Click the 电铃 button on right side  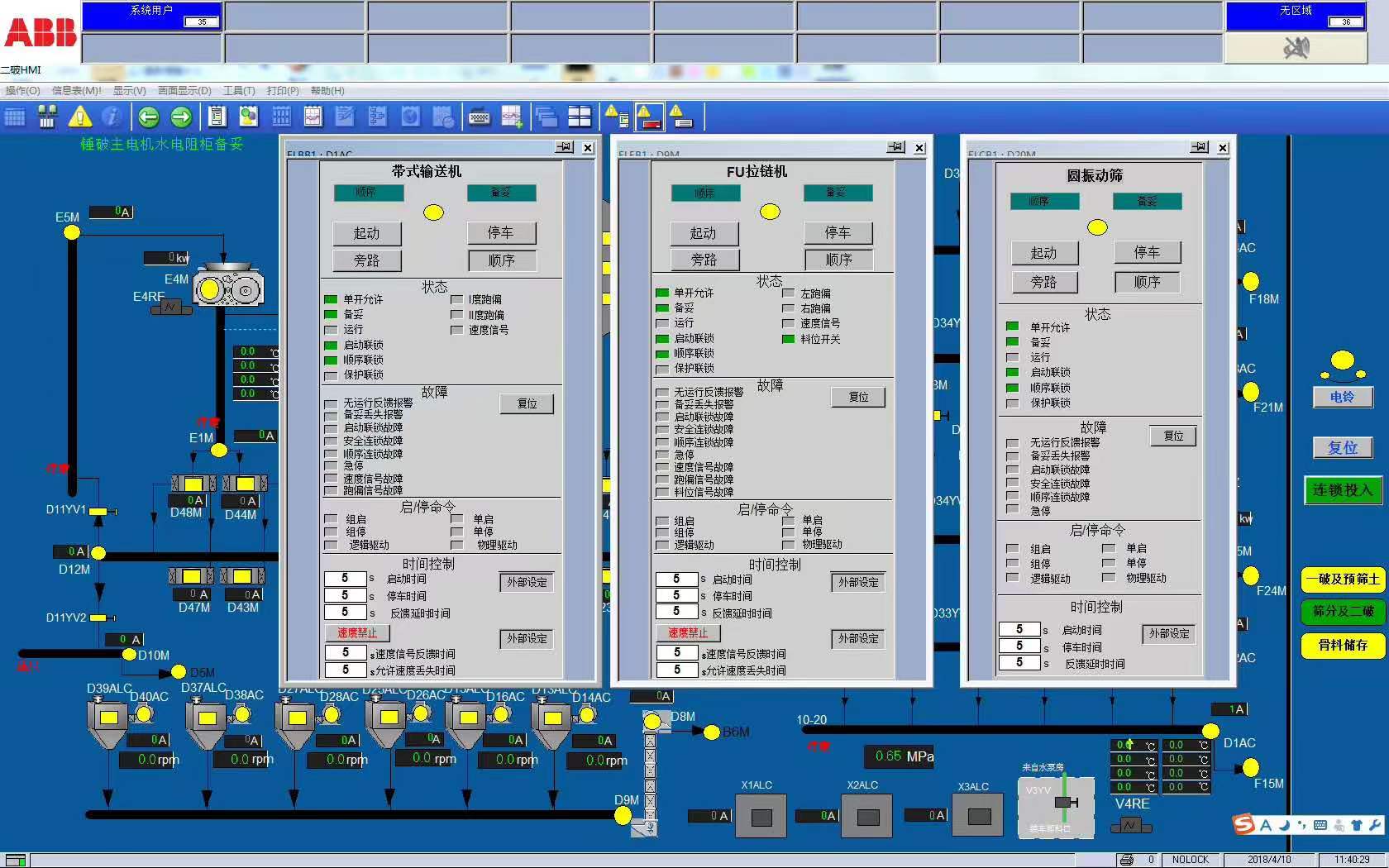point(1342,397)
